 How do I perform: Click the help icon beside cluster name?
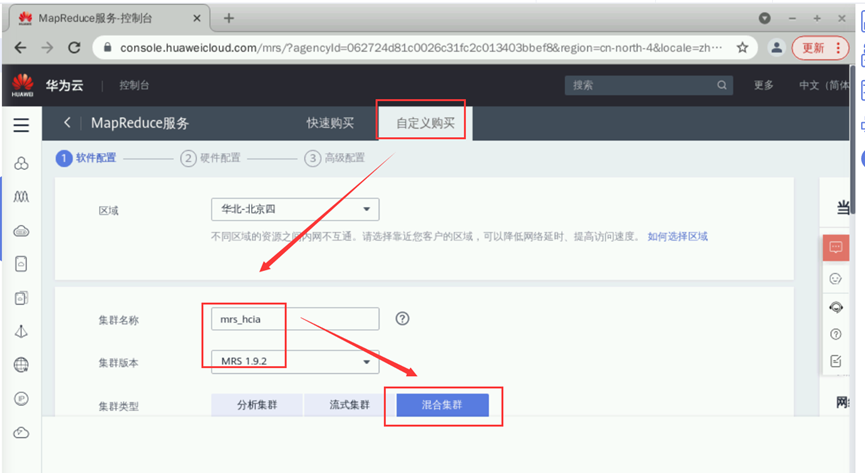tap(403, 318)
